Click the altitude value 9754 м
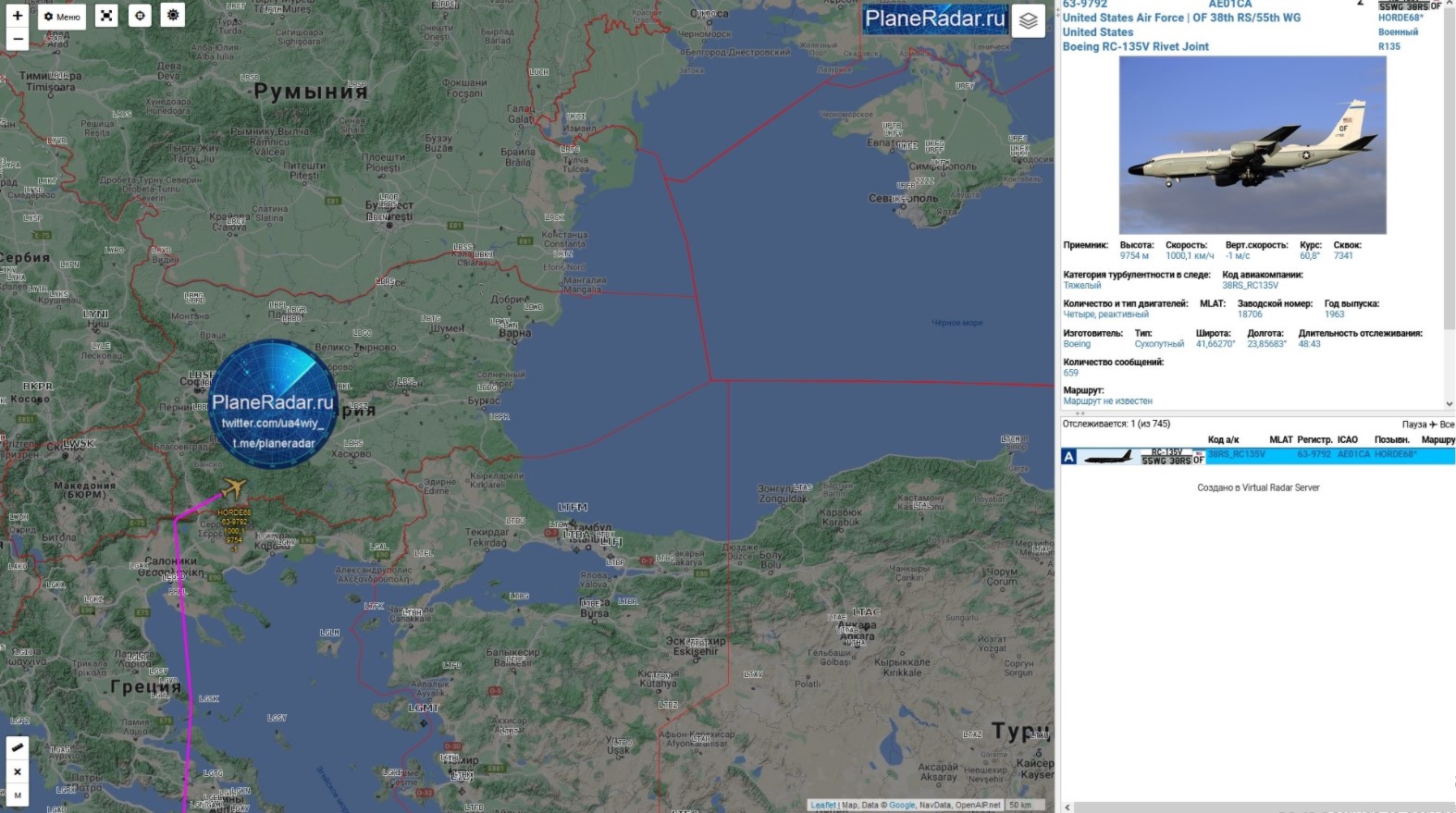The width and height of the screenshot is (1456, 813). tap(1134, 256)
